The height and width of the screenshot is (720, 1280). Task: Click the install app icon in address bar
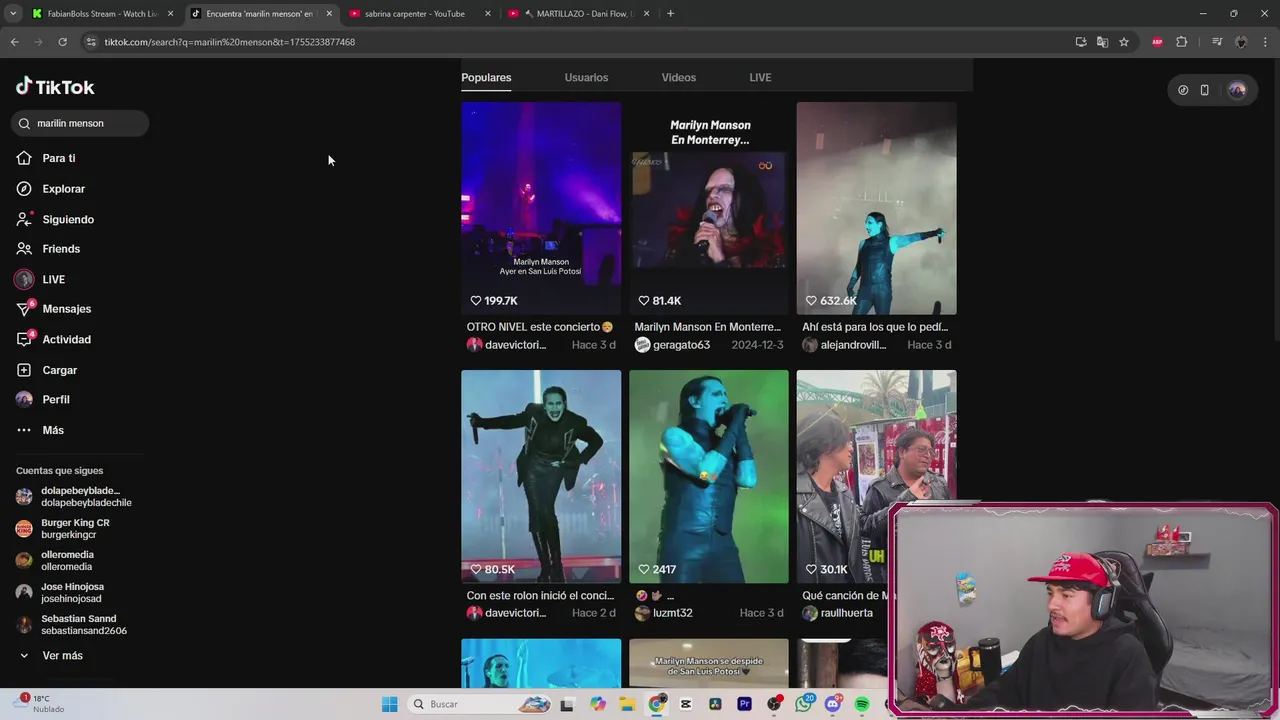[1081, 42]
